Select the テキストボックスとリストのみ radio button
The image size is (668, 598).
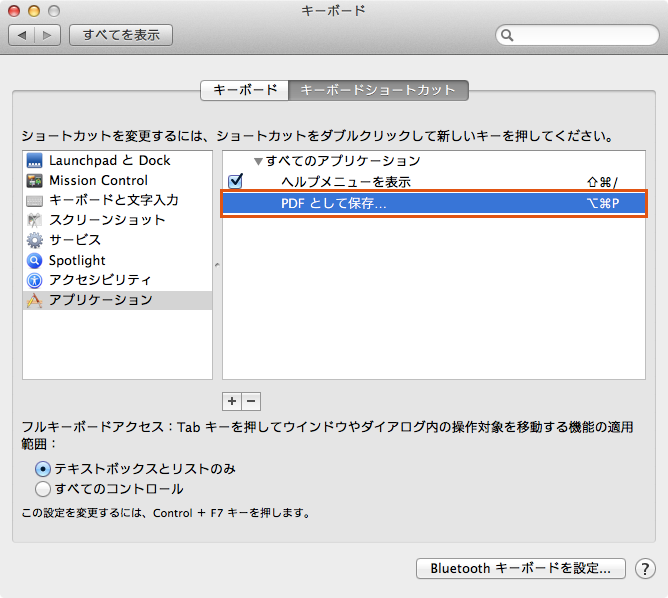(43, 469)
